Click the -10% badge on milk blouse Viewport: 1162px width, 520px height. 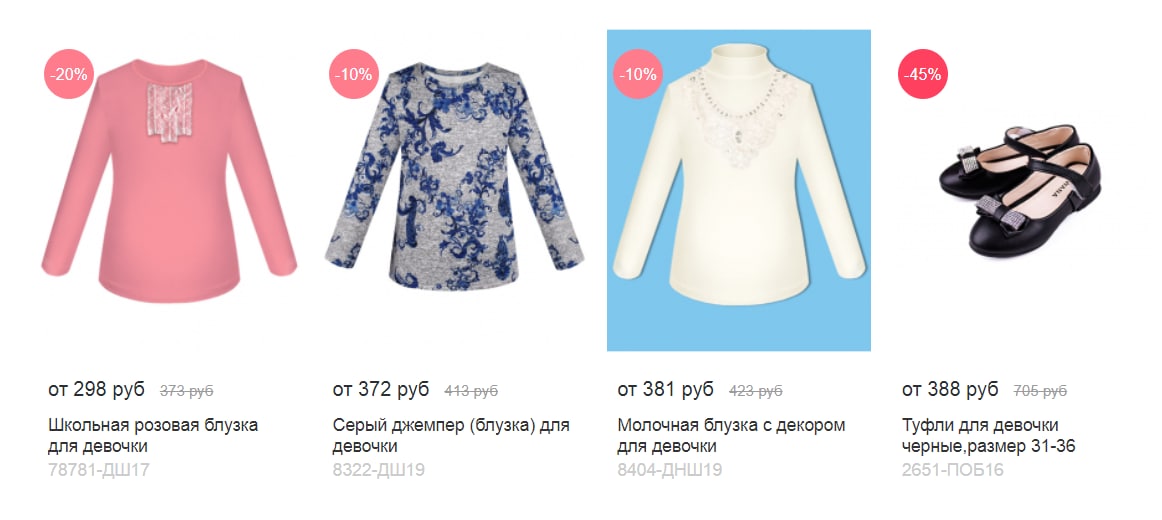tap(638, 74)
